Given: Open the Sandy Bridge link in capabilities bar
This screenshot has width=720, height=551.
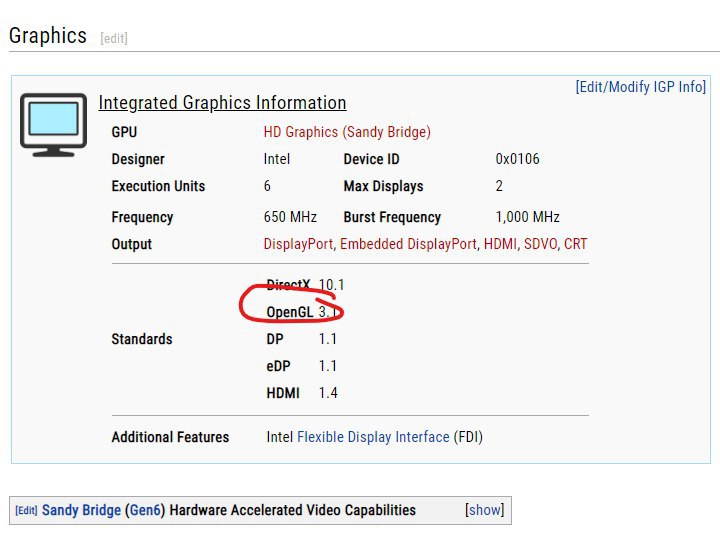Looking at the screenshot, I should tap(81, 510).
